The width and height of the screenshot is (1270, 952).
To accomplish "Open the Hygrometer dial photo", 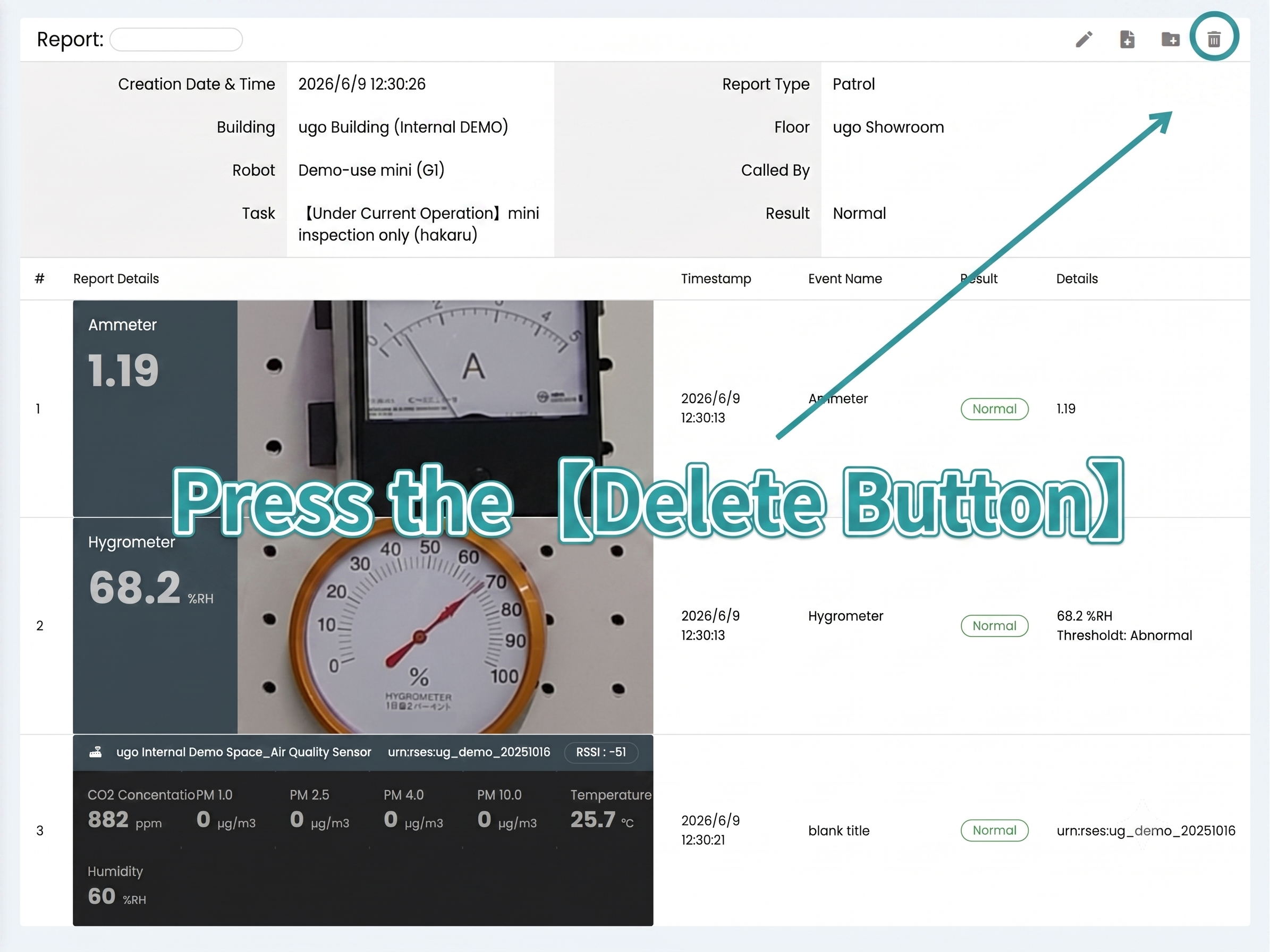I will click(x=445, y=625).
